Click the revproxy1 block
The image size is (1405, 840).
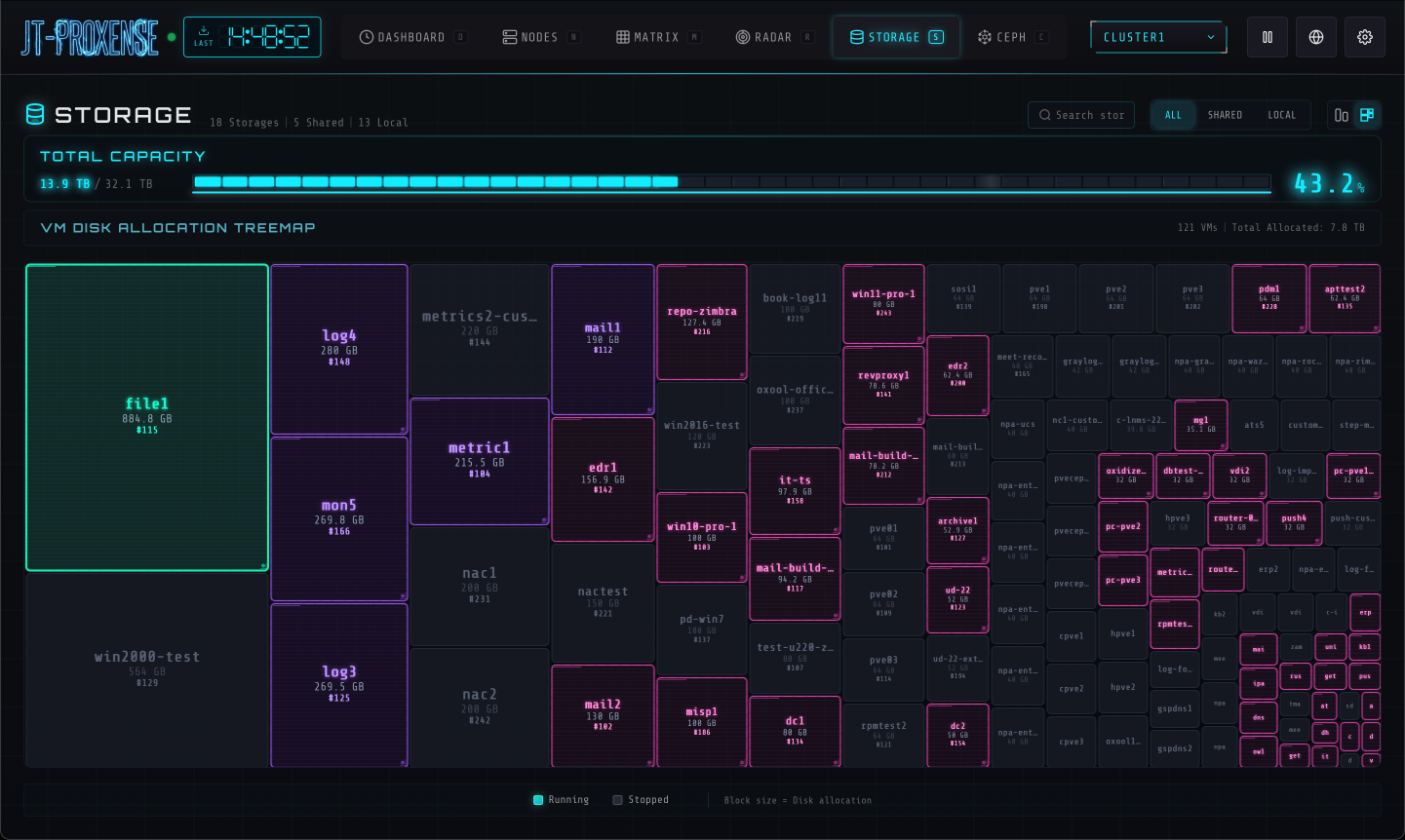883,385
